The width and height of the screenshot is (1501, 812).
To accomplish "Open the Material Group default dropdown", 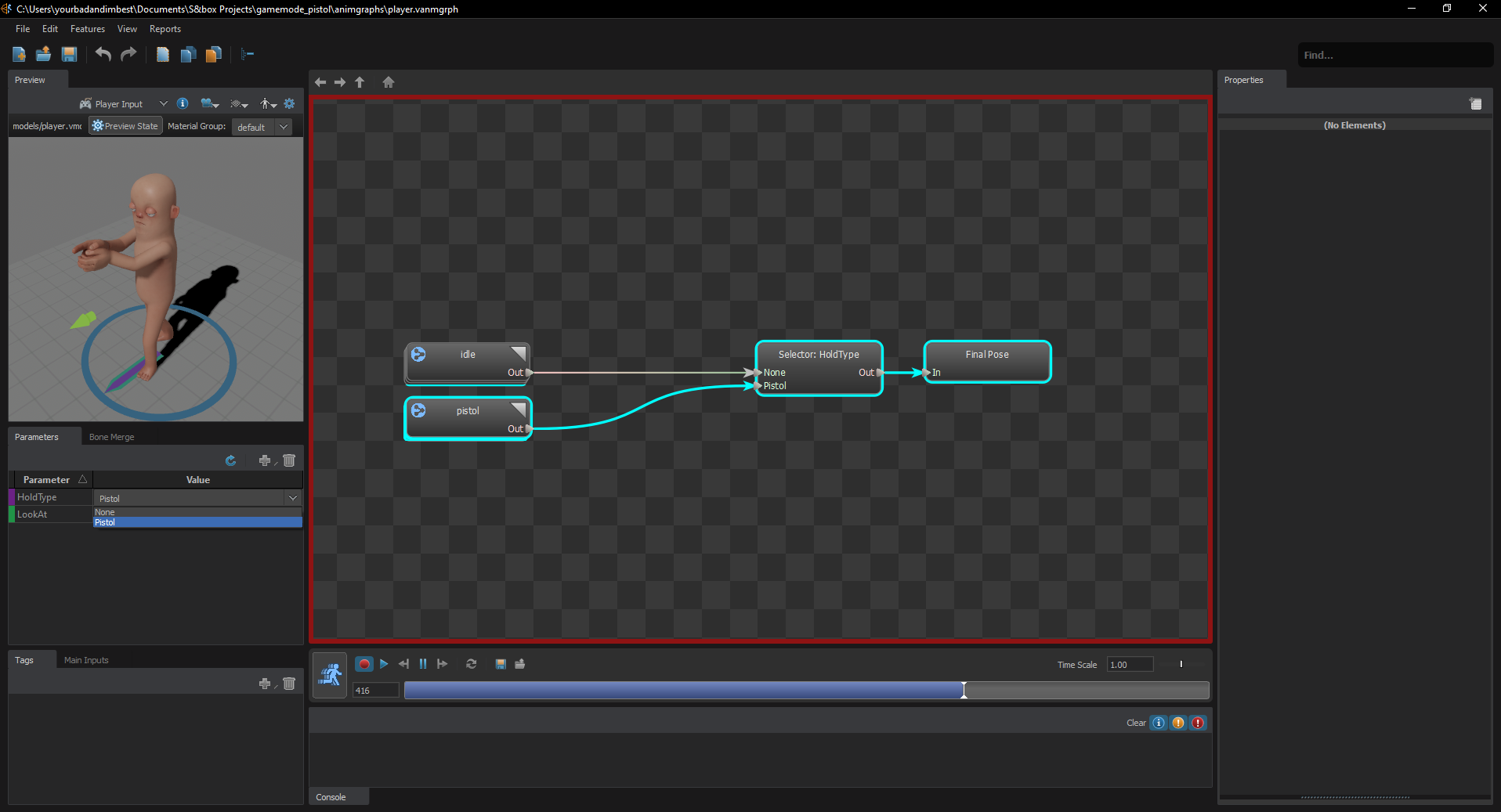I will point(262,127).
